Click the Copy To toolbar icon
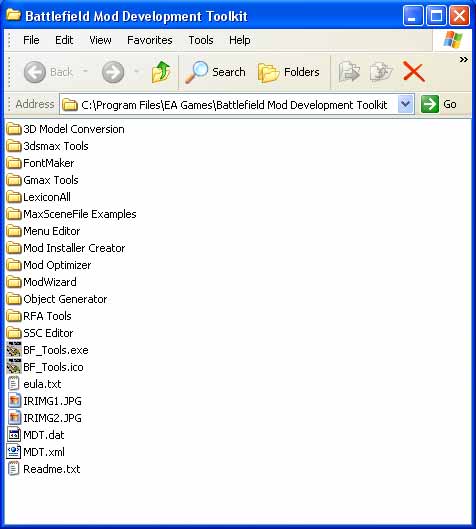476x529 pixels. pos(381,72)
